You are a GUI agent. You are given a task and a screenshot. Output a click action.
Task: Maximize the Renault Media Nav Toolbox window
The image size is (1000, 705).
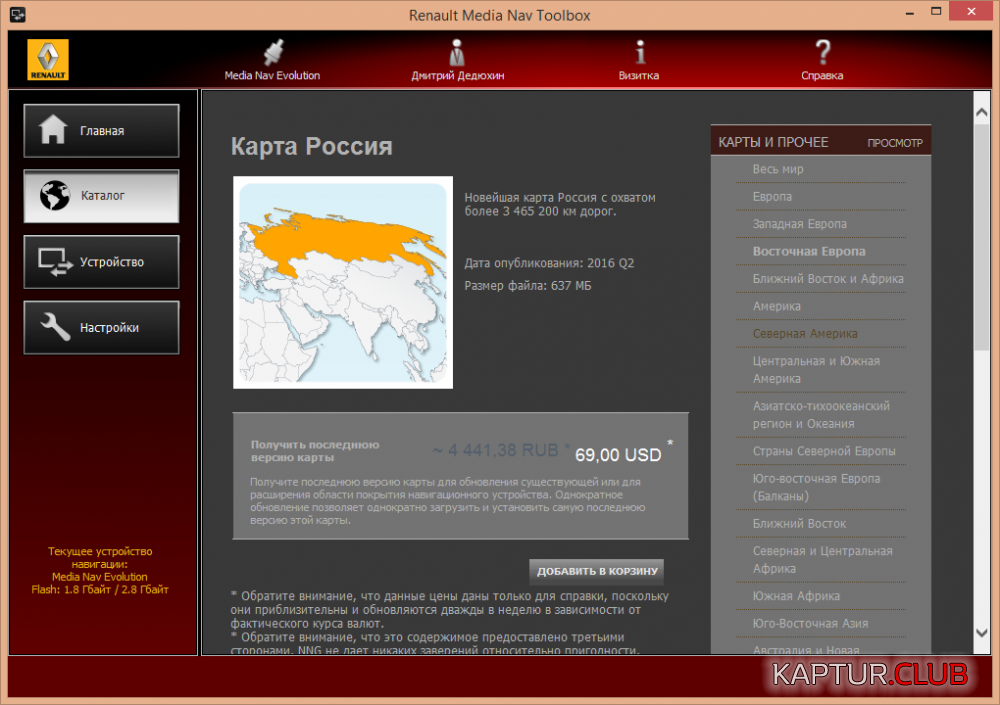point(936,11)
